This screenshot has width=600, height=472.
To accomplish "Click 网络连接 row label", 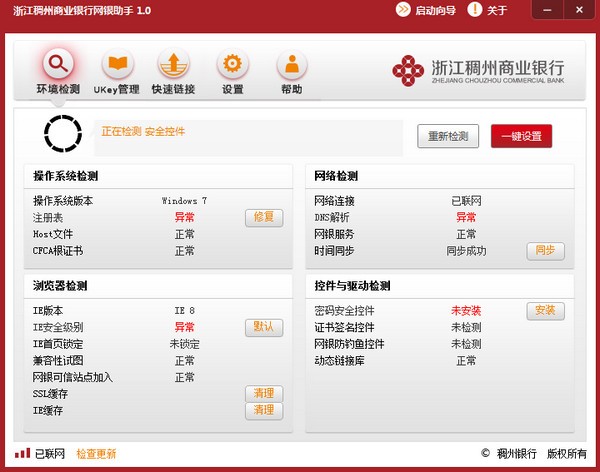I will pos(334,201).
